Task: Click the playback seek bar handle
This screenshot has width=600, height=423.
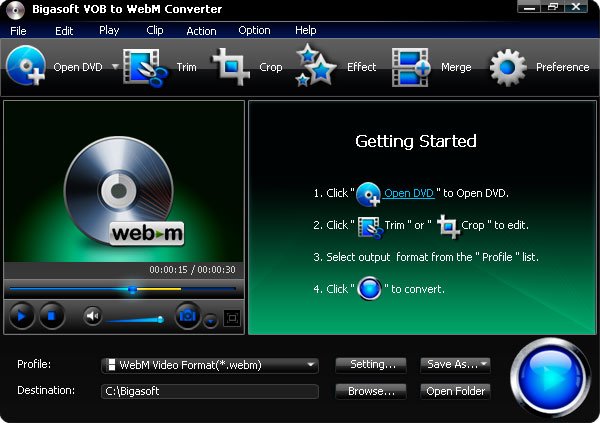Action: pos(132,289)
